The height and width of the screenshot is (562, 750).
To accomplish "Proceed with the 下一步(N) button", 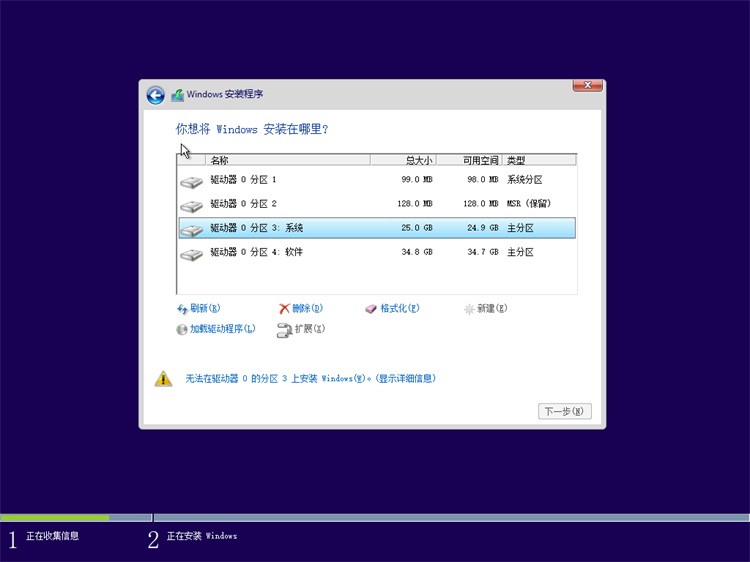I will [564, 411].
